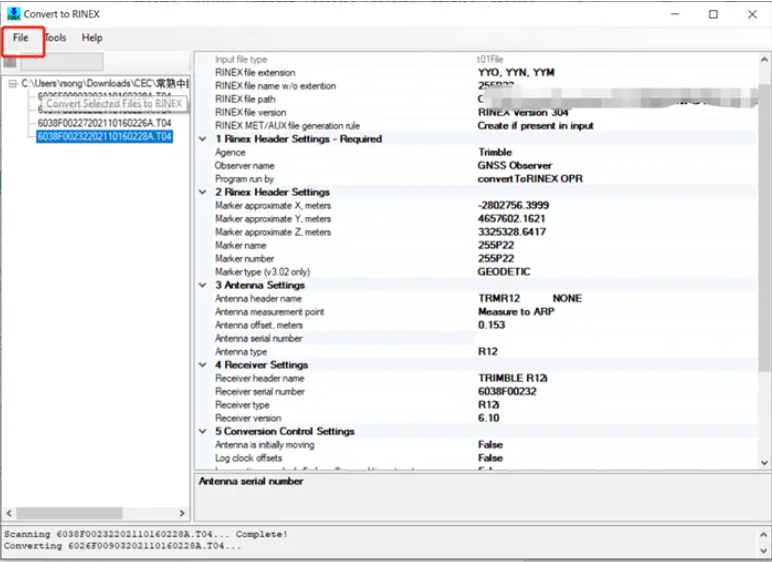Edit Observer name value GNSS Observer

point(515,165)
